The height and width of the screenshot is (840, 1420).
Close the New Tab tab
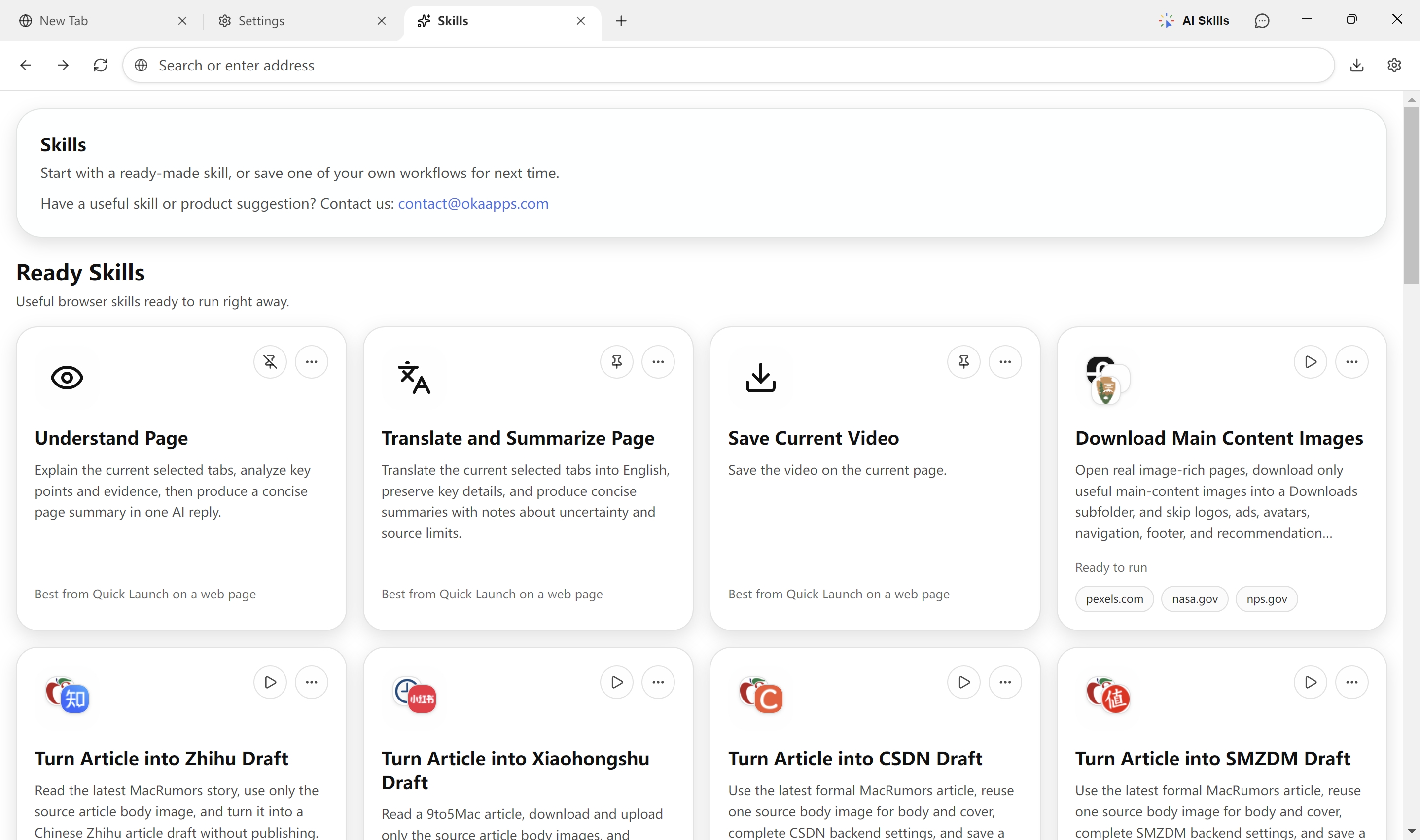pyautogui.click(x=182, y=21)
